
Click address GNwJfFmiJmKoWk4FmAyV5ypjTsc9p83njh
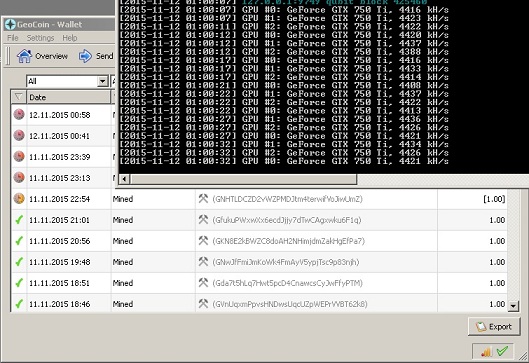click(x=286, y=262)
